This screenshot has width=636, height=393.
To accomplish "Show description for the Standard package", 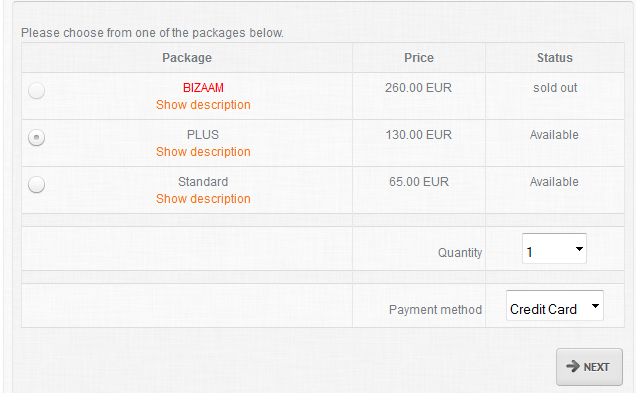I will [203, 199].
